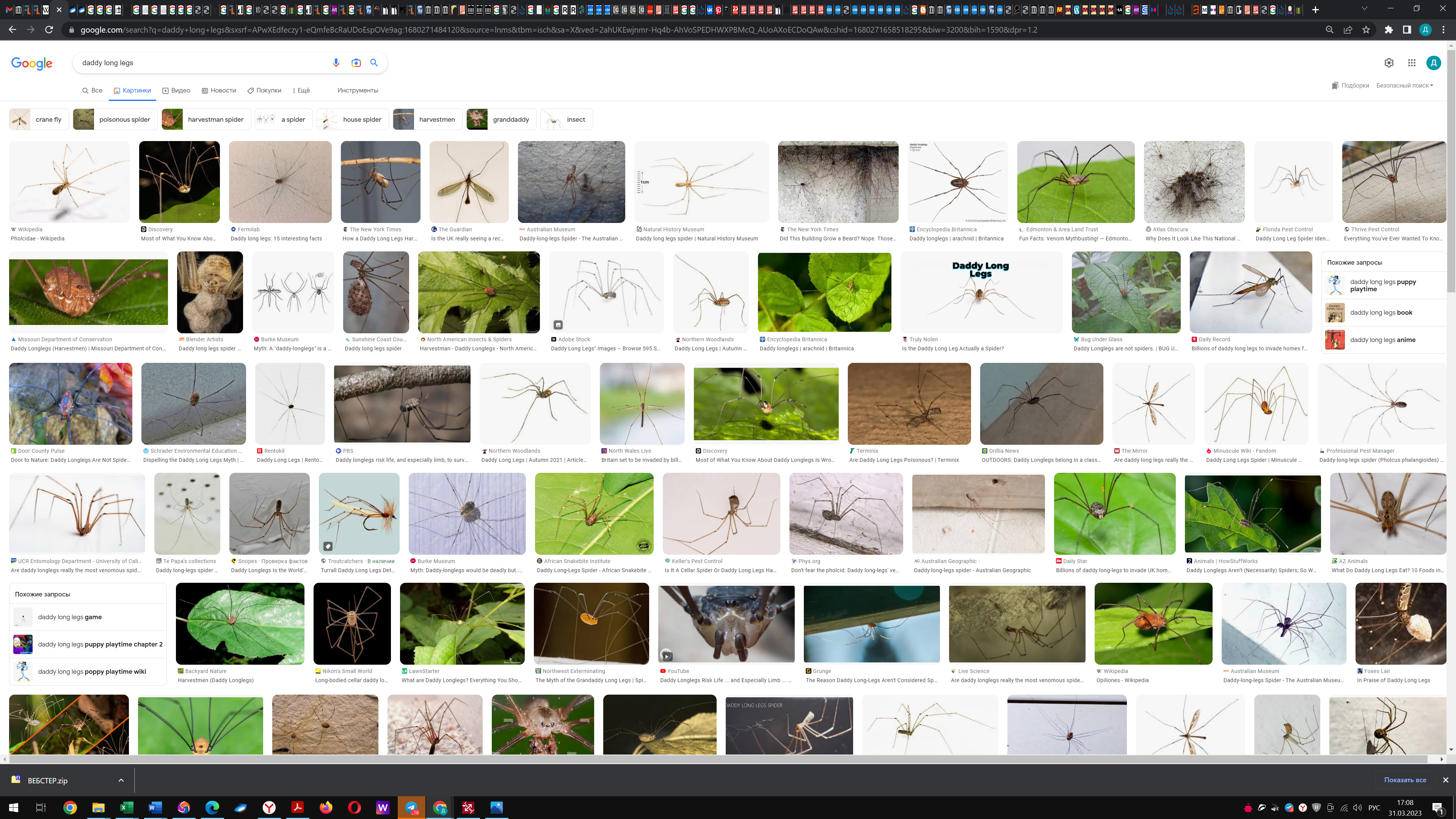Open Подборки collections
The image size is (1456, 819).
click(1350, 85)
